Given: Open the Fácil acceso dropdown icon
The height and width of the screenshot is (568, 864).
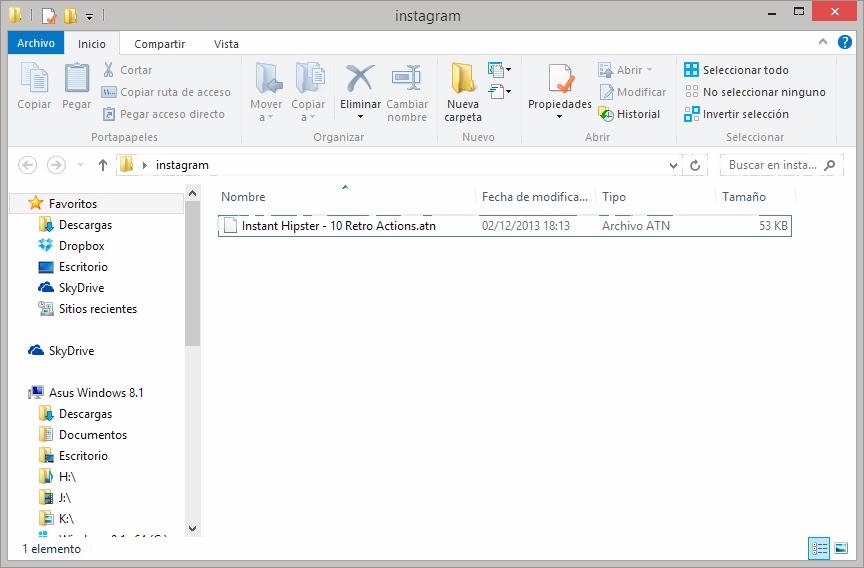Looking at the screenshot, I should tap(499, 91).
